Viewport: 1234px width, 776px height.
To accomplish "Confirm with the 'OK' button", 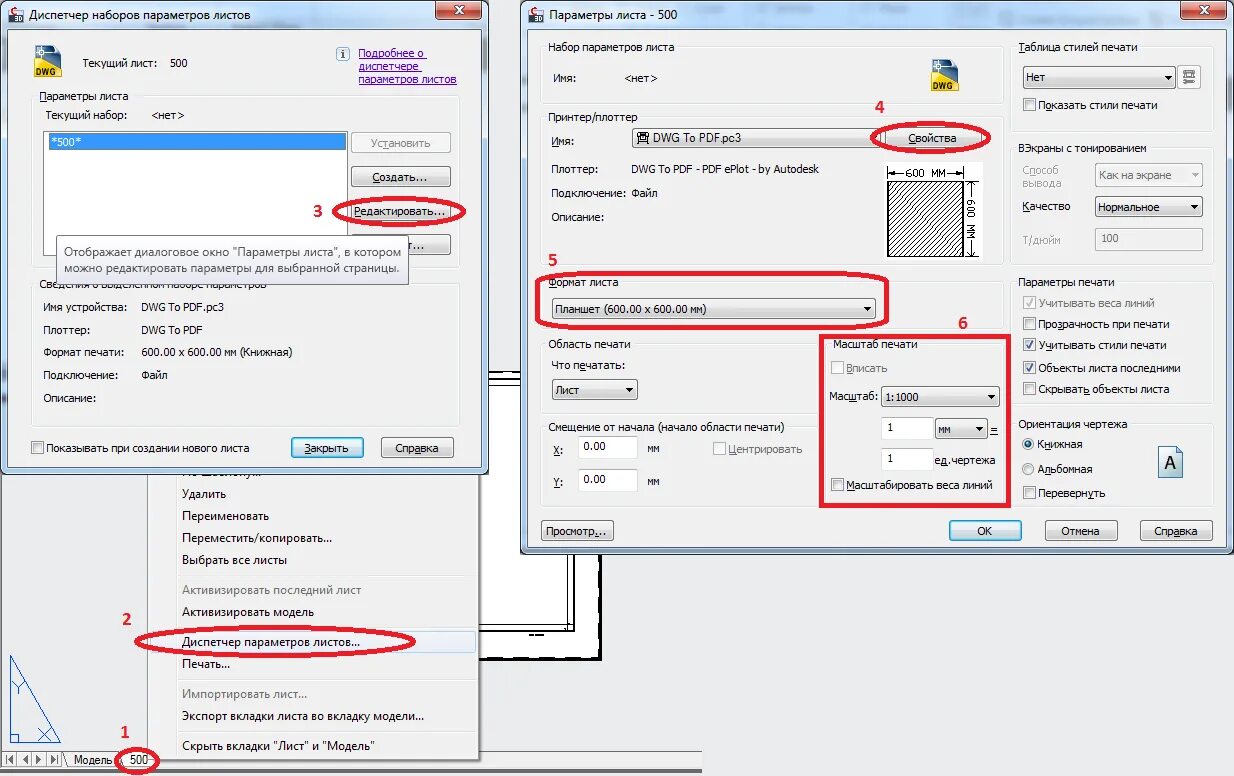I will click(x=985, y=531).
